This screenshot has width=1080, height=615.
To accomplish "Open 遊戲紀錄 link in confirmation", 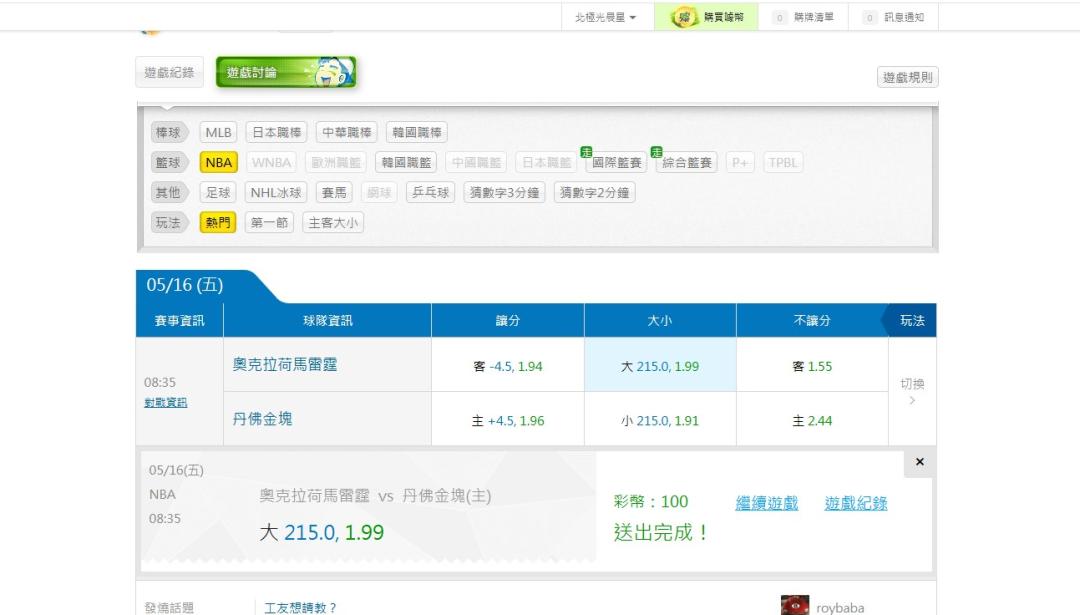I will pos(855,503).
